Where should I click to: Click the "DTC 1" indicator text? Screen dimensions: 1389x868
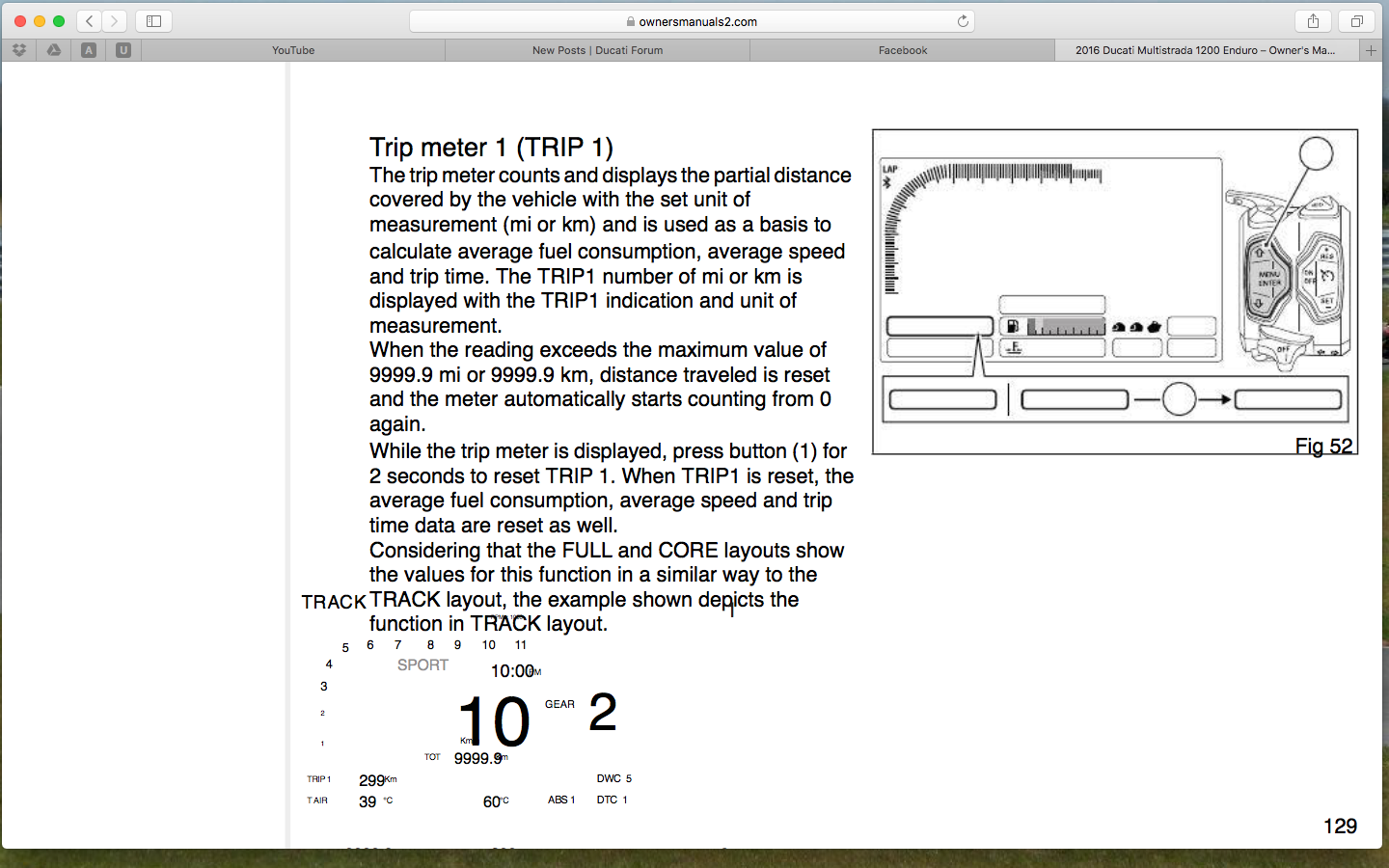(612, 800)
